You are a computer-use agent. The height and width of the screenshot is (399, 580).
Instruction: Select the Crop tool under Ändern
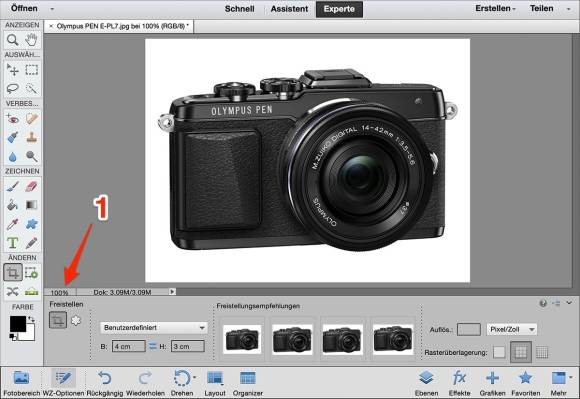13,273
